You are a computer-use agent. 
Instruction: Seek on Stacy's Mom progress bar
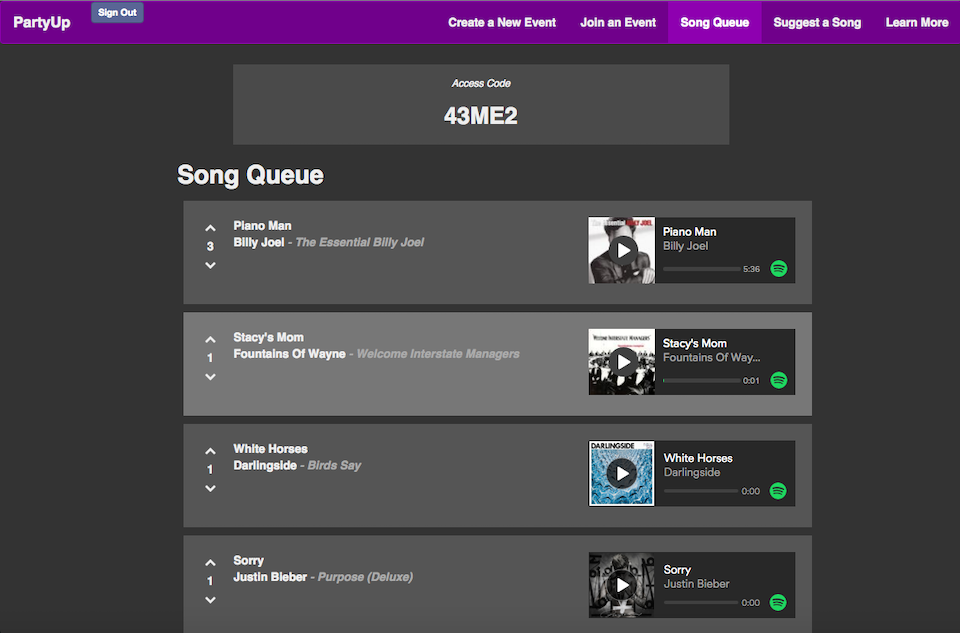point(701,380)
